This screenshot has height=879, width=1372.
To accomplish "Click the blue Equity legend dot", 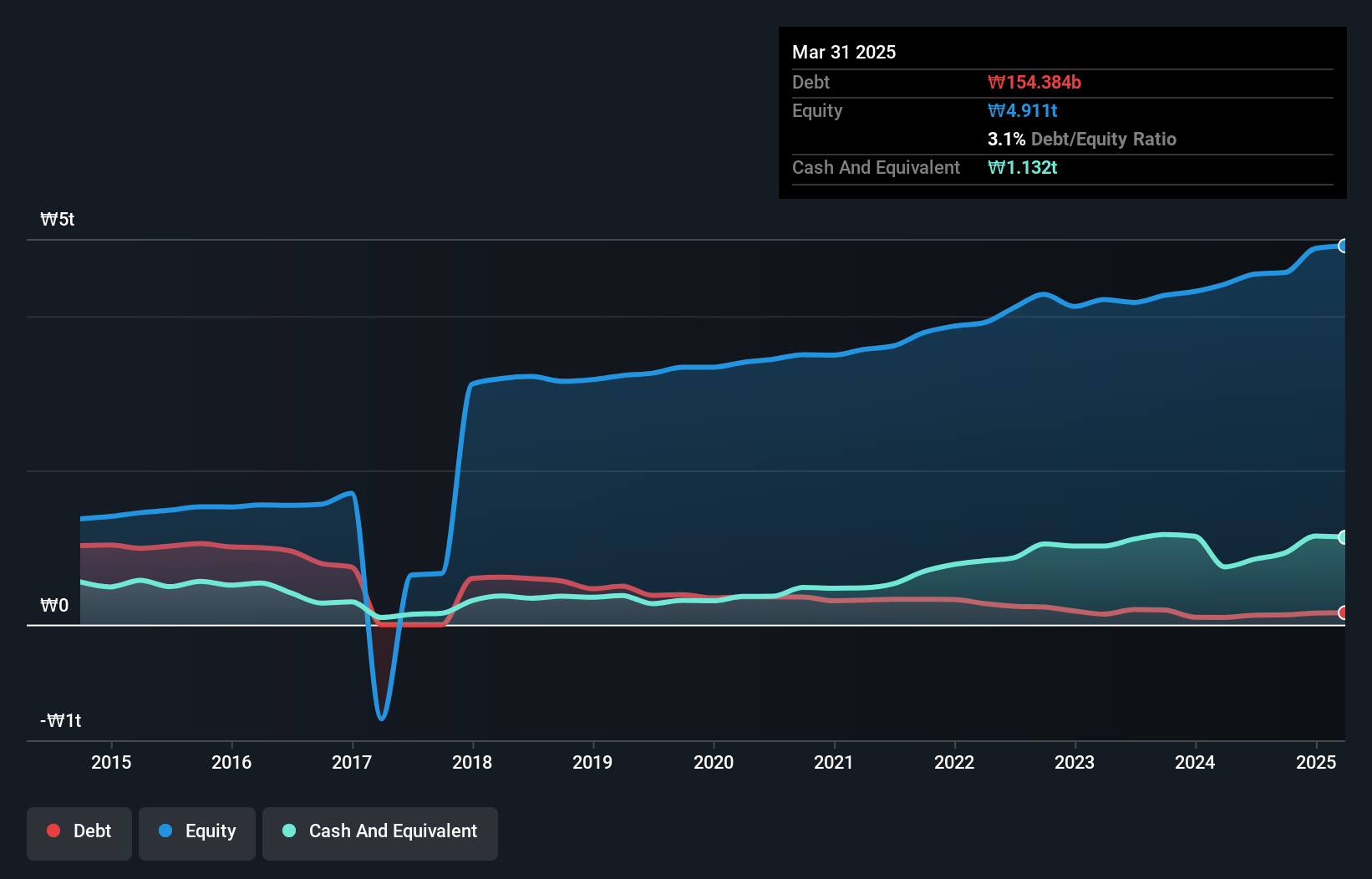I will (166, 831).
